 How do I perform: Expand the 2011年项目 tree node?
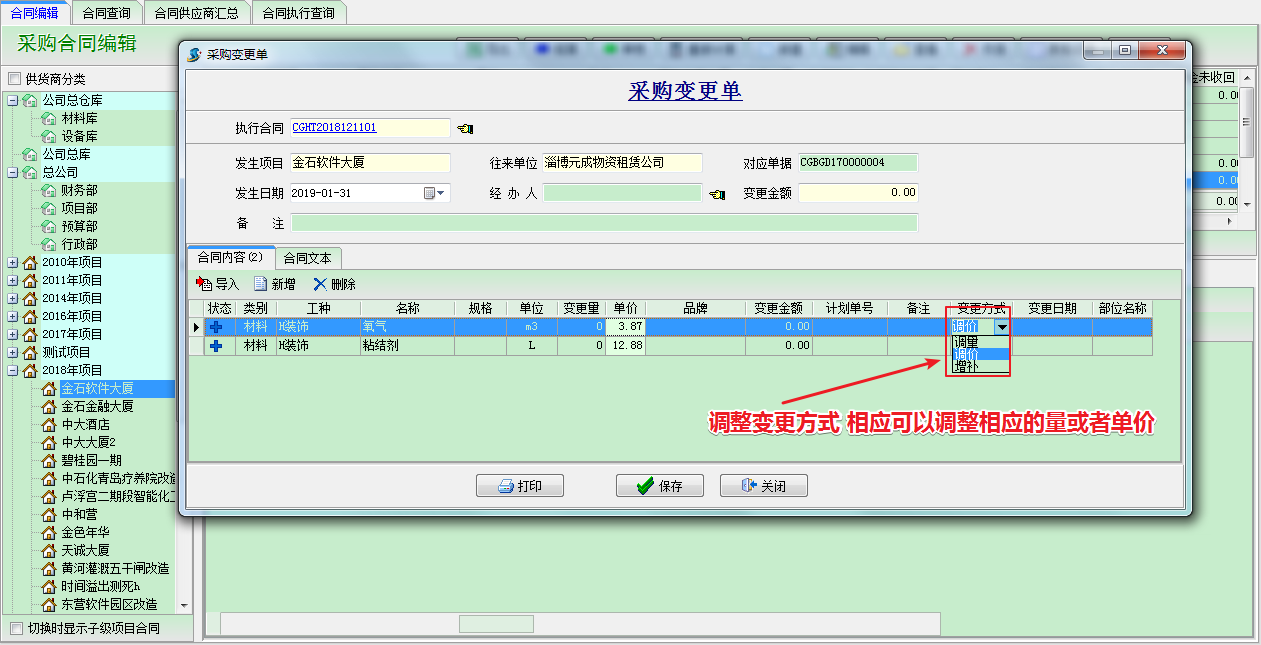pyautogui.click(x=13, y=280)
